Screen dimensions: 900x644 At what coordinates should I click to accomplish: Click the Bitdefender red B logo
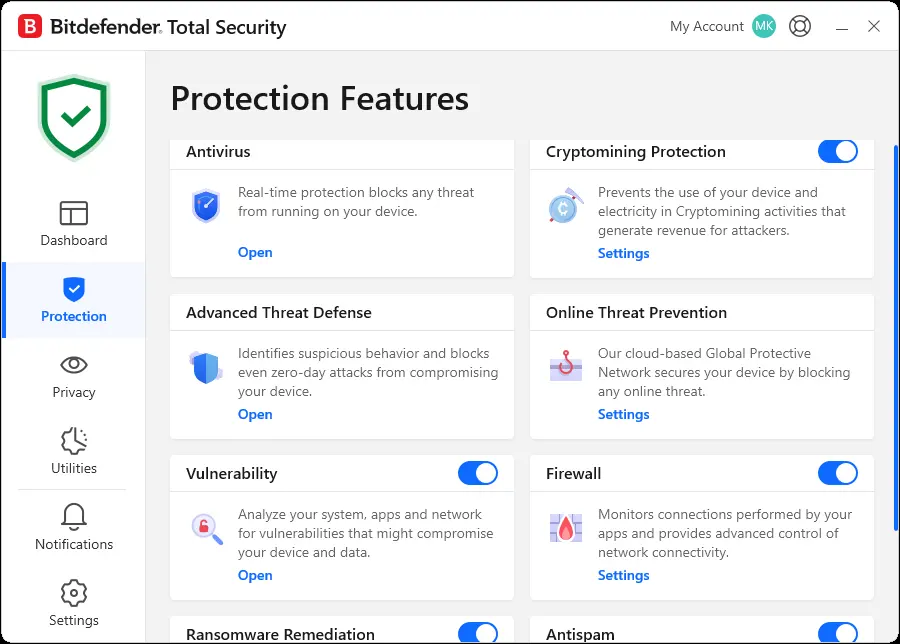pyautogui.click(x=30, y=26)
